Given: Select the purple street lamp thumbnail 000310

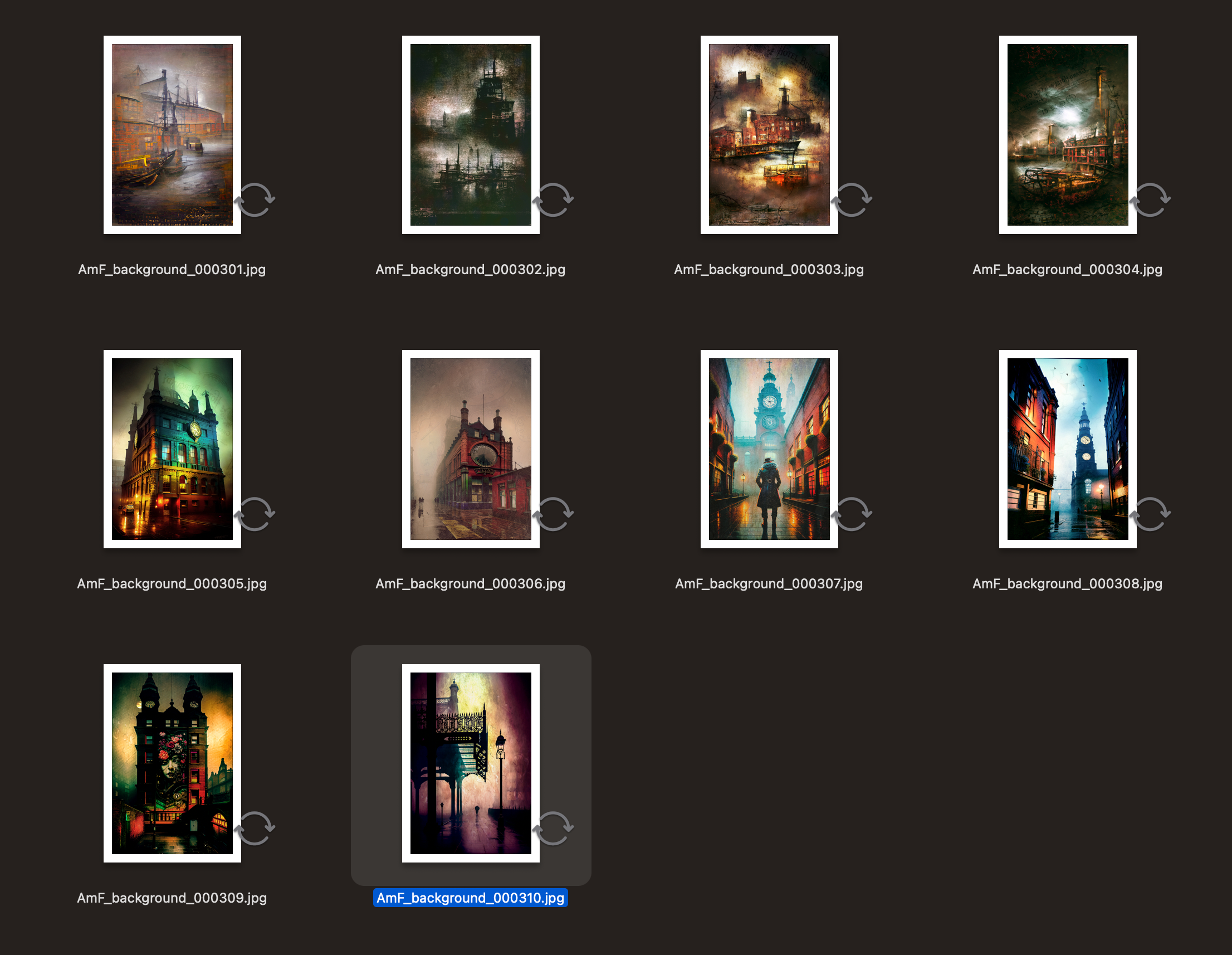Looking at the screenshot, I should [x=471, y=763].
